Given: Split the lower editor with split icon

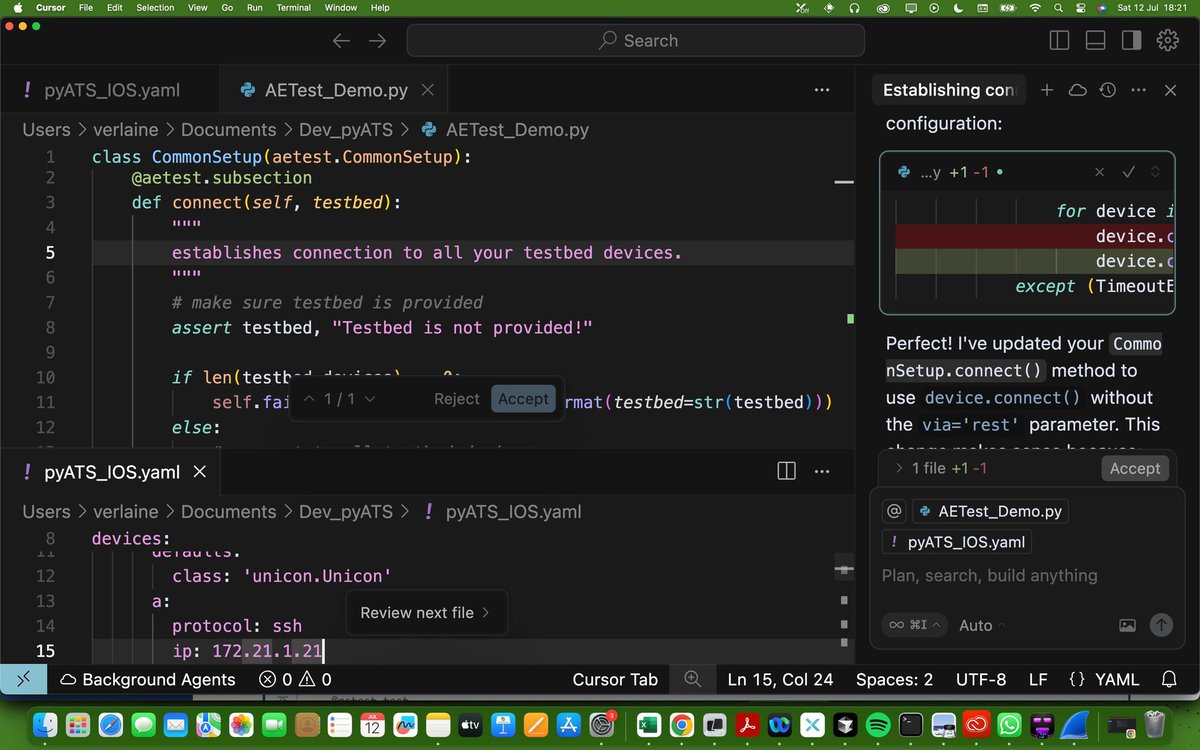Looking at the screenshot, I should coord(787,471).
